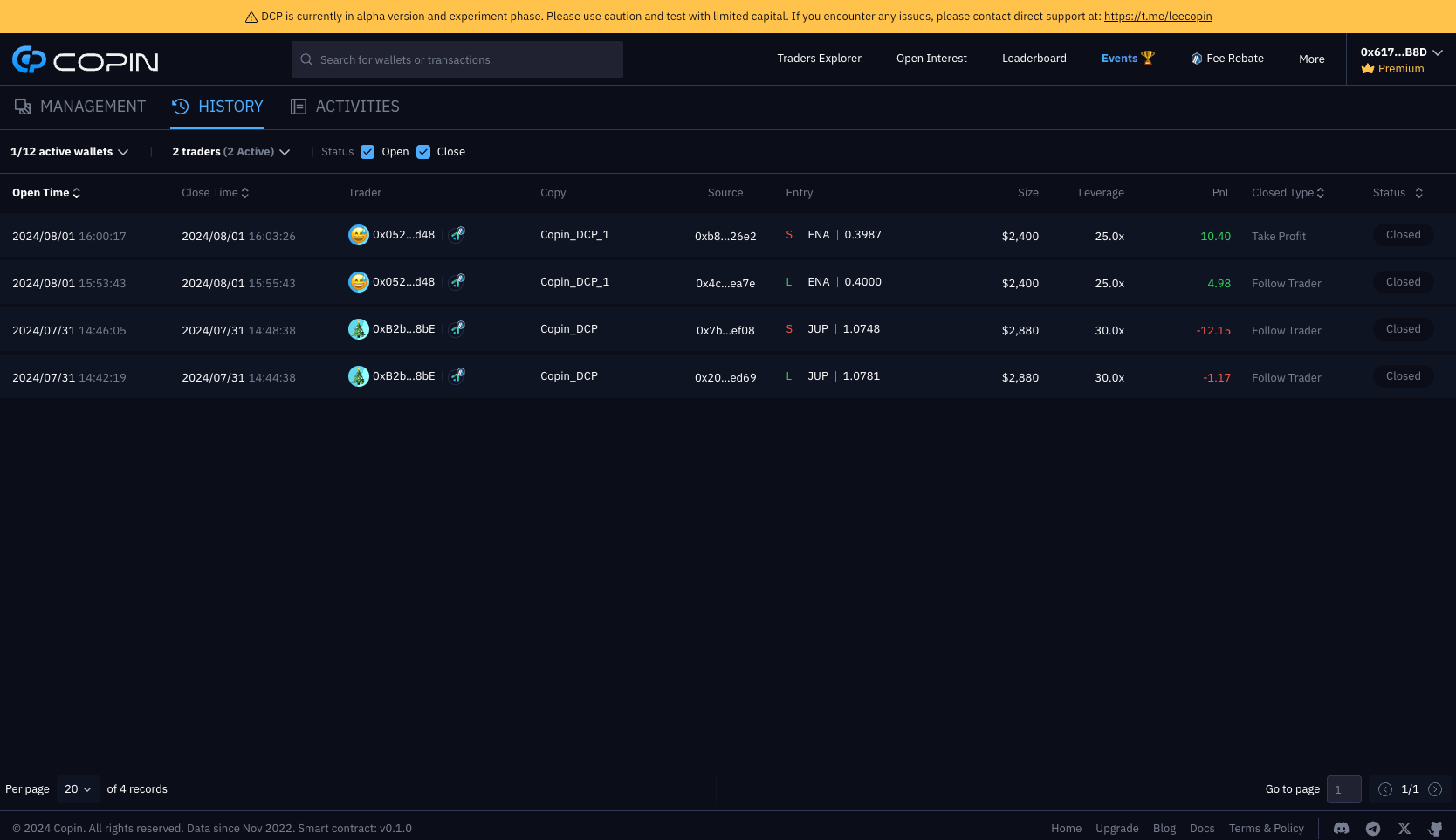Image resolution: width=1456 pixels, height=840 pixels.
Task: Open the Upgrade footer link
Action: pos(1117,829)
